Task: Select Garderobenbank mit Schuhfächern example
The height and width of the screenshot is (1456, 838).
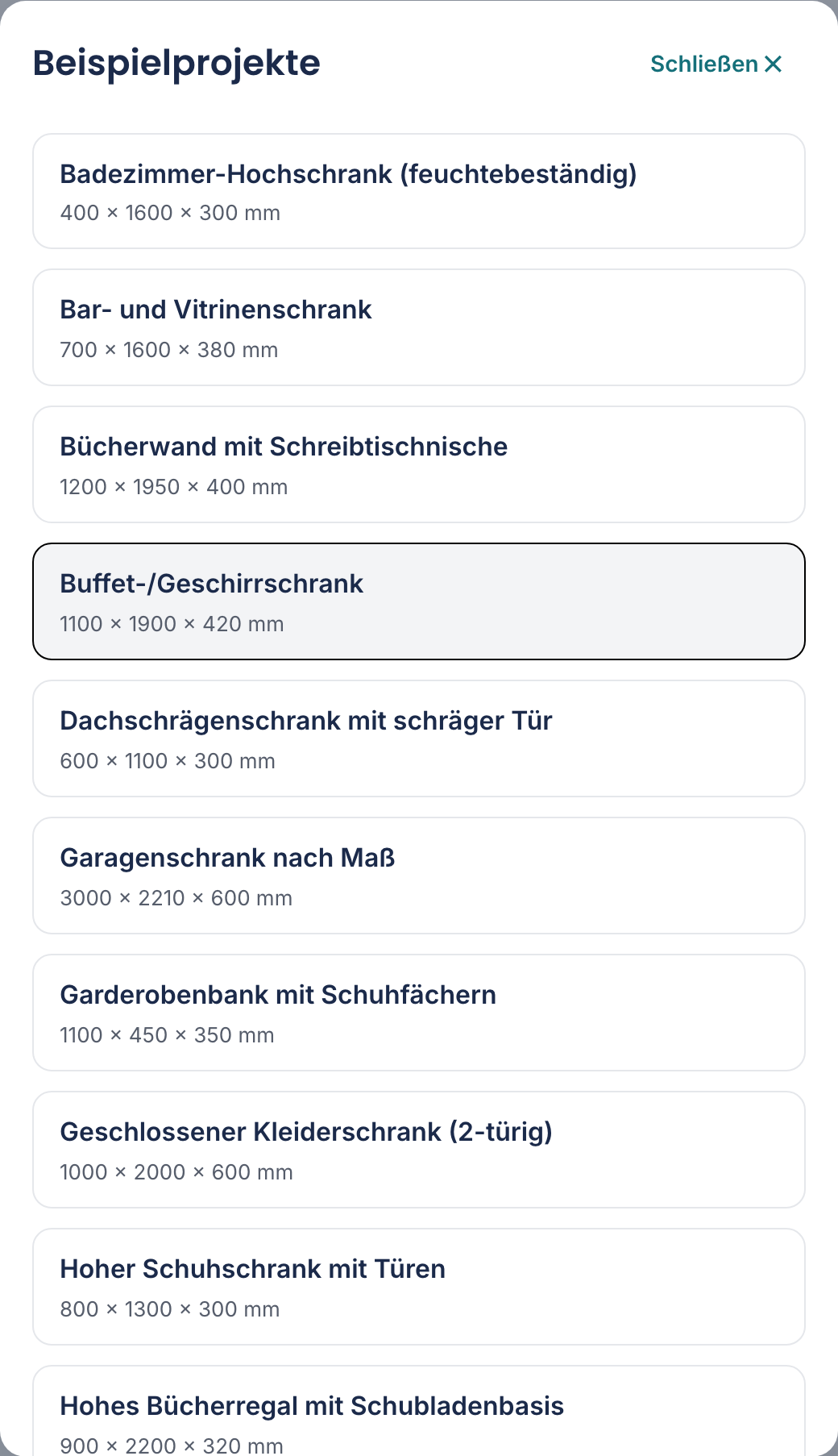Action: pyautogui.click(x=419, y=1013)
